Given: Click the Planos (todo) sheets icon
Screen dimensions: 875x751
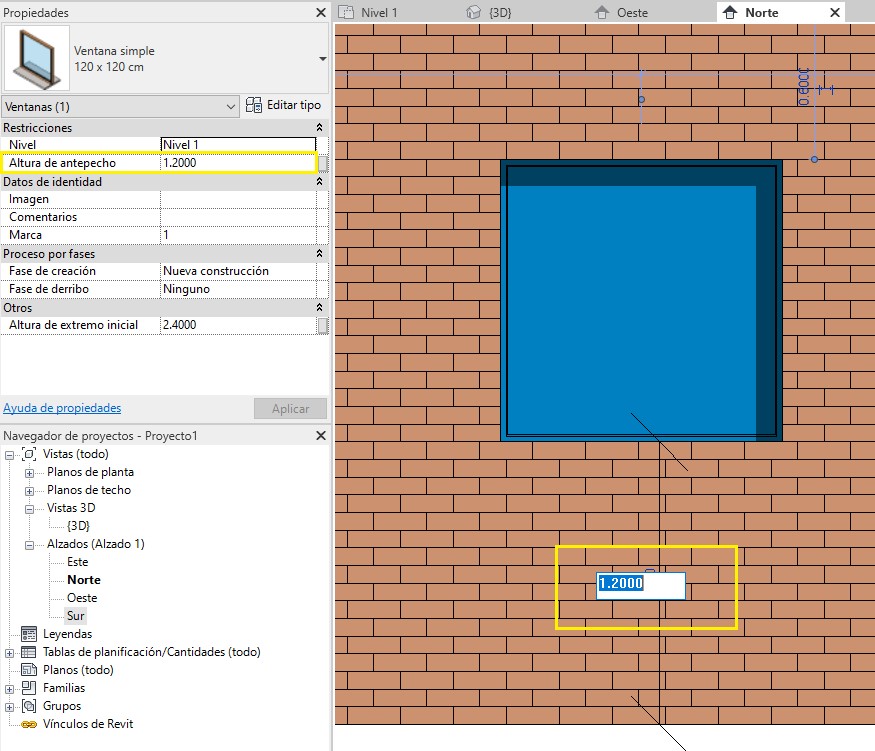Looking at the screenshot, I should point(29,670).
